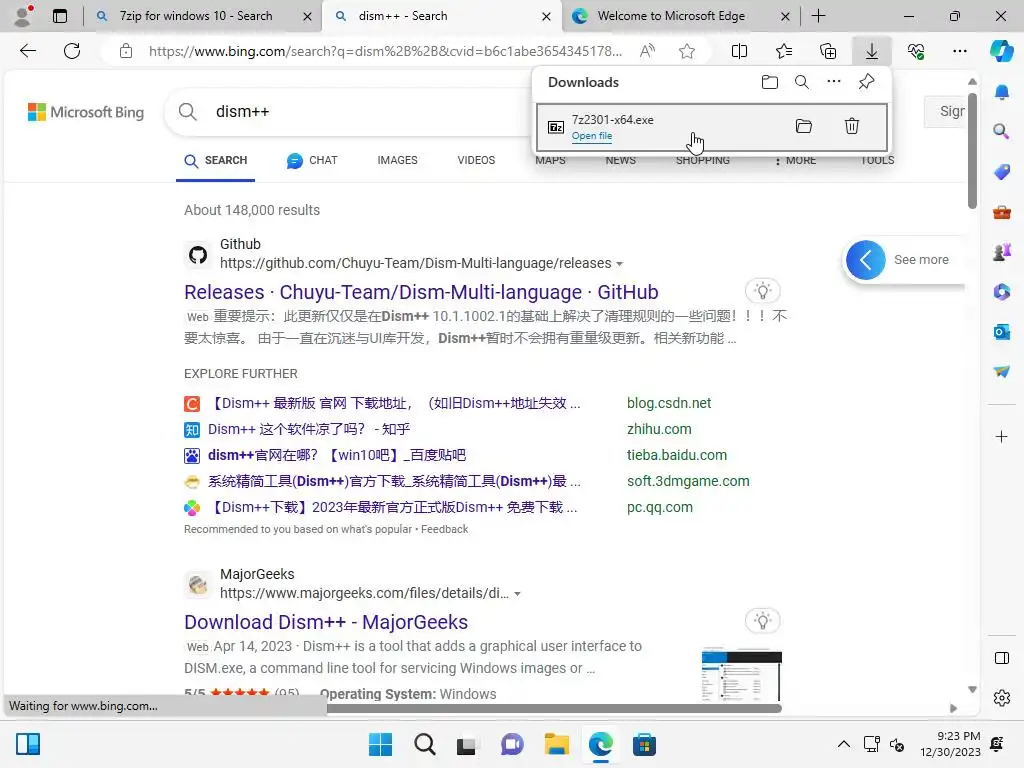The height and width of the screenshot is (768, 1024).
Task: Open a new browser tab
Action: 818,16
